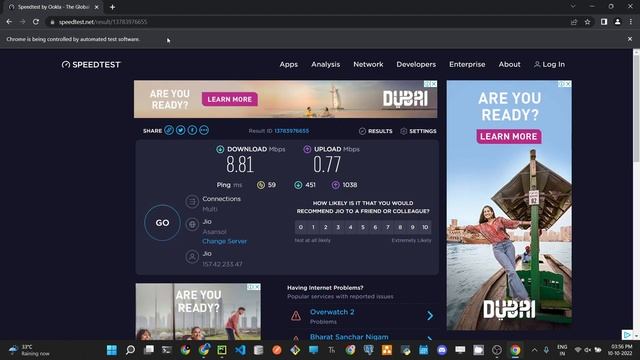Open Discord from taskbar
640x360 pixels.
pyautogui.click(x=442, y=350)
